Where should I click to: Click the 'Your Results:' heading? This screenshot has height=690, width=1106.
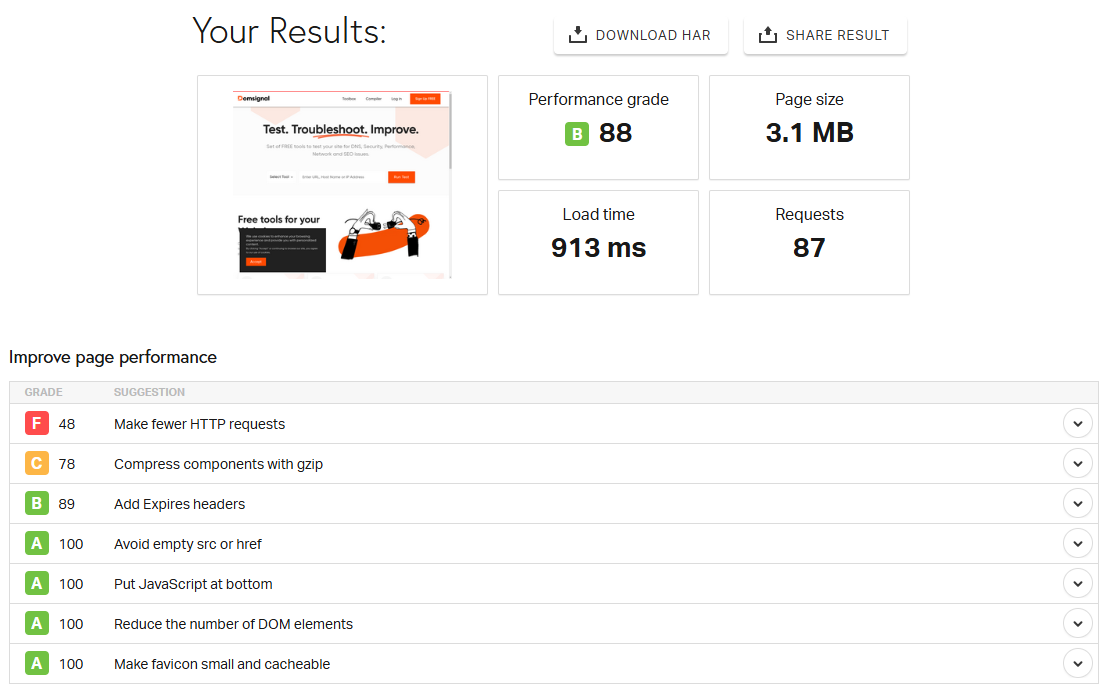click(289, 31)
